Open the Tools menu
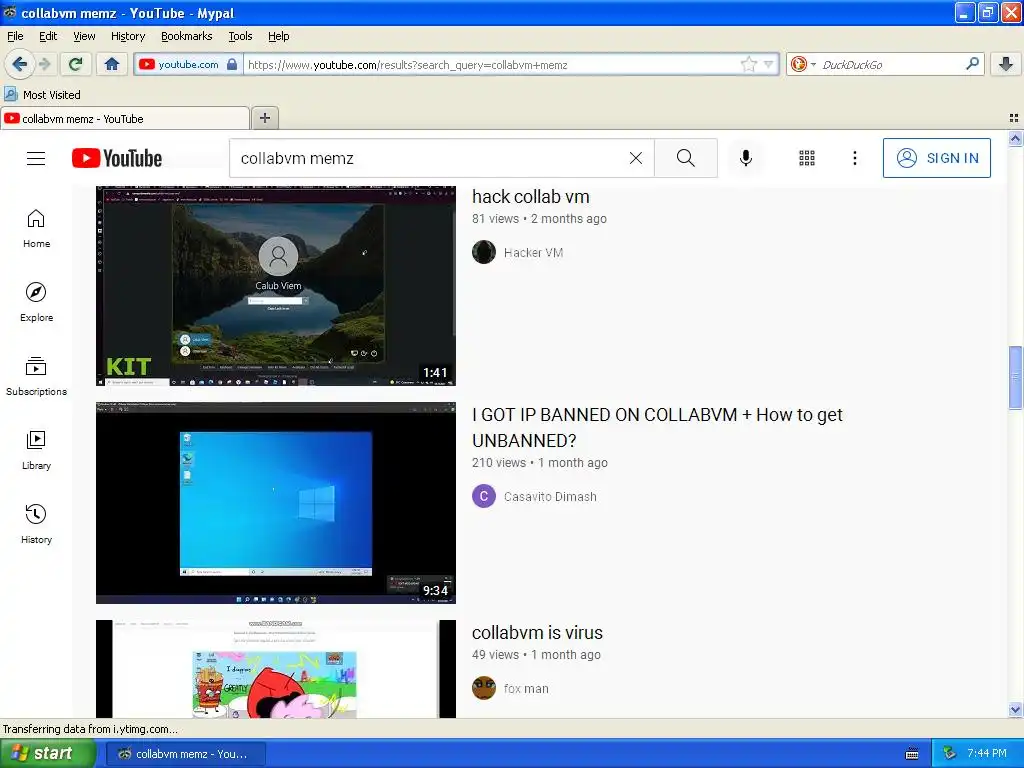 coord(240,36)
